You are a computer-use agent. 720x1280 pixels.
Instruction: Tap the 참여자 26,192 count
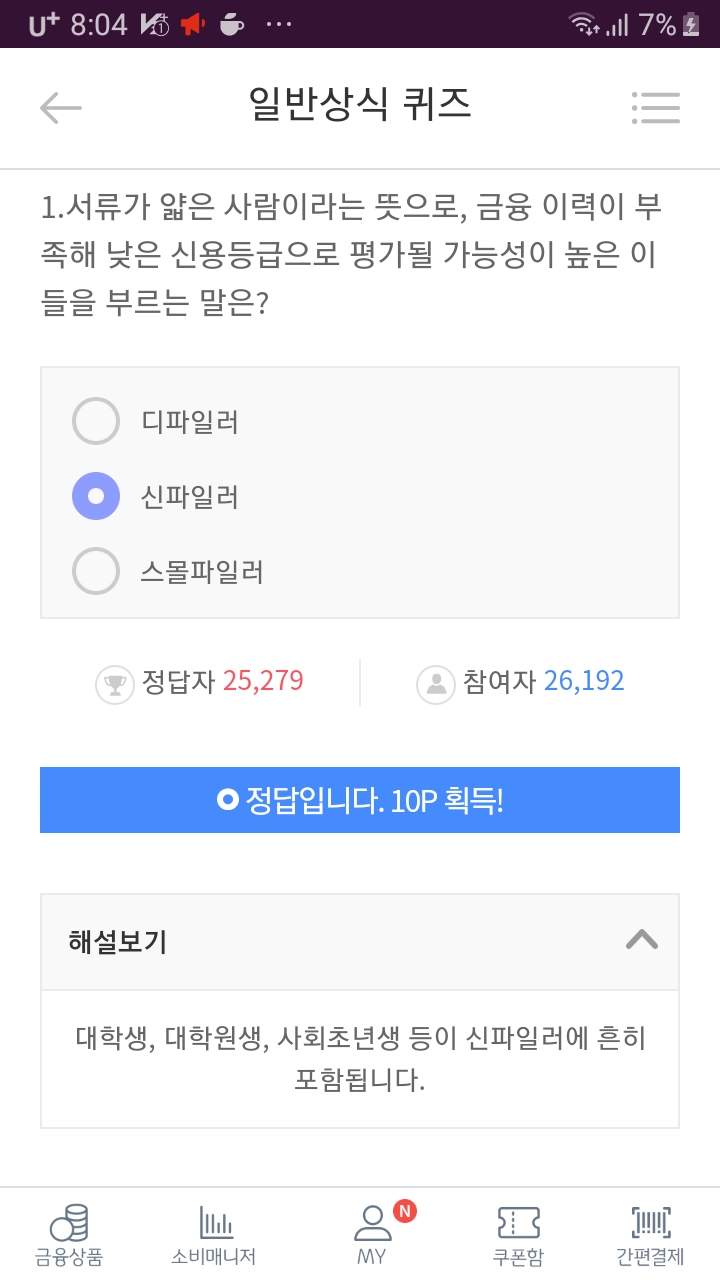pos(584,681)
